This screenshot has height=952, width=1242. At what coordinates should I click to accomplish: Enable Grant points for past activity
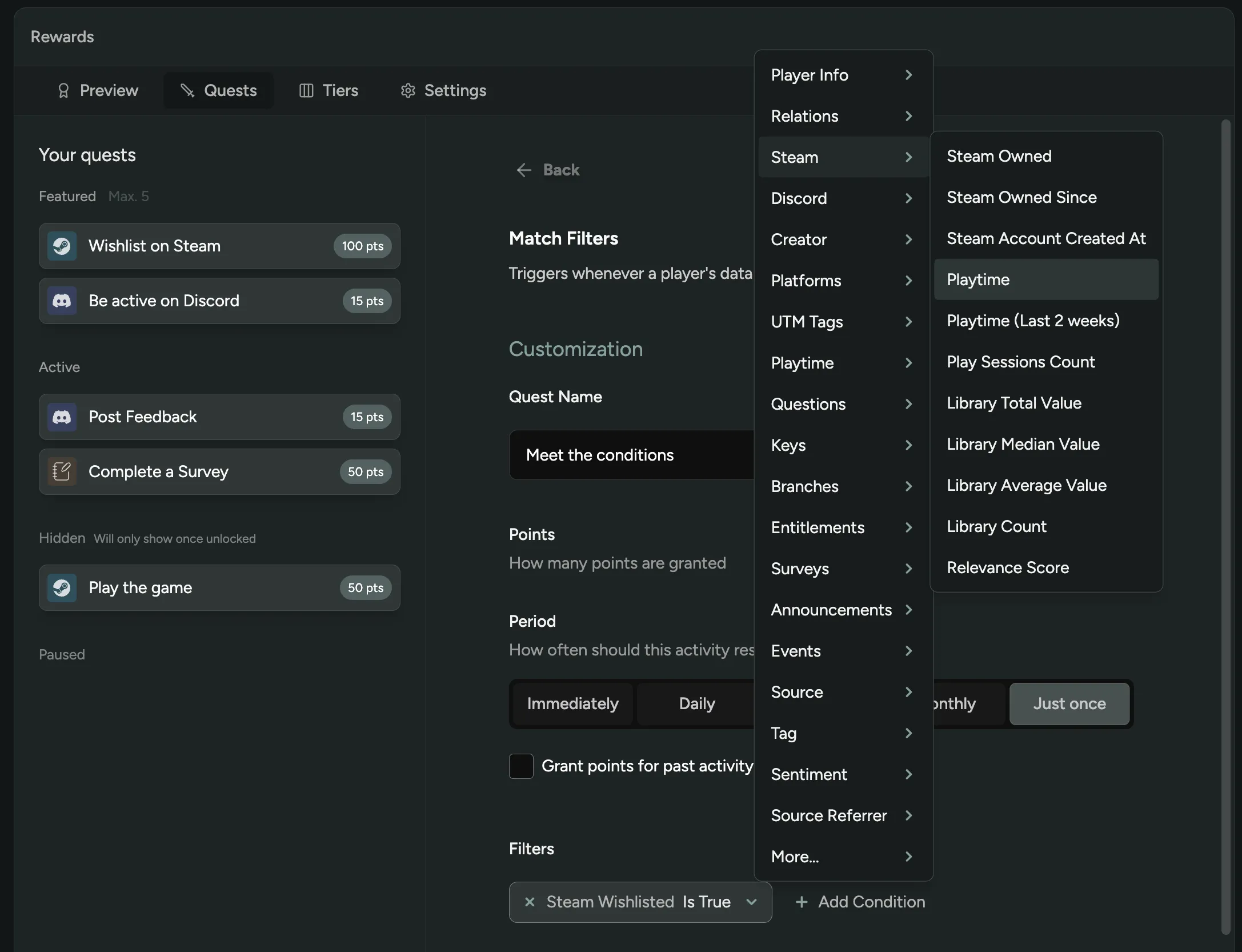pos(520,766)
